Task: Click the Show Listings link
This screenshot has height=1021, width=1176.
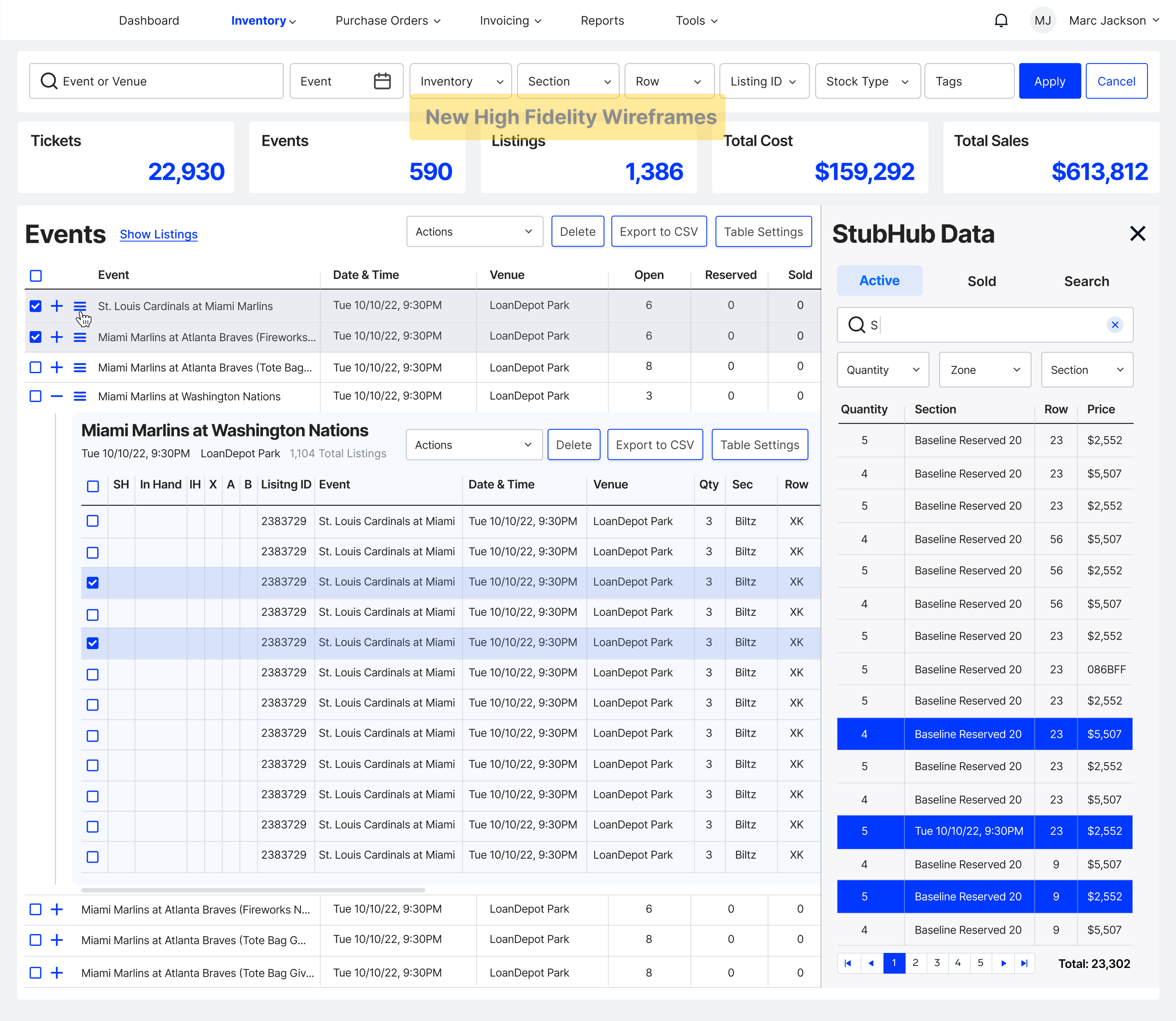Action: tap(158, 234)
